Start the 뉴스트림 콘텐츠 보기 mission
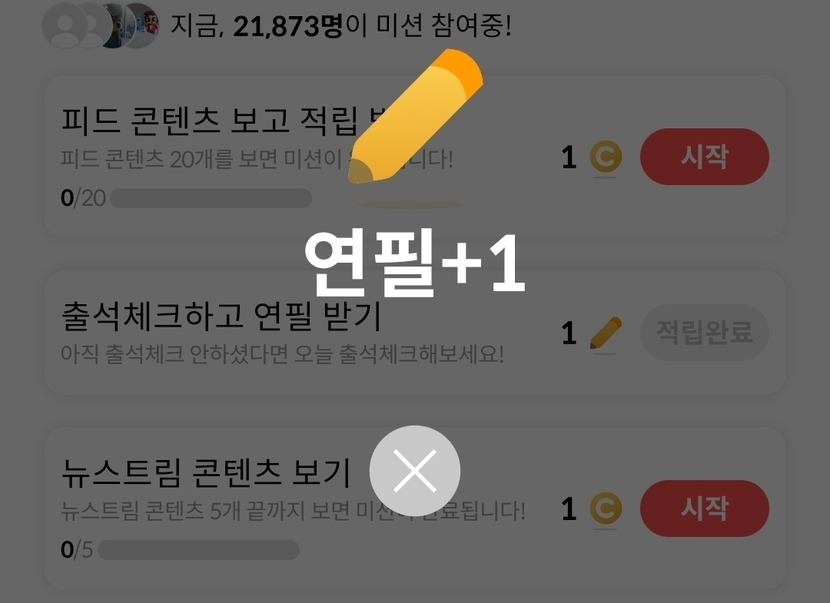This screenshot has width=830, height=603. coord(704,508)
